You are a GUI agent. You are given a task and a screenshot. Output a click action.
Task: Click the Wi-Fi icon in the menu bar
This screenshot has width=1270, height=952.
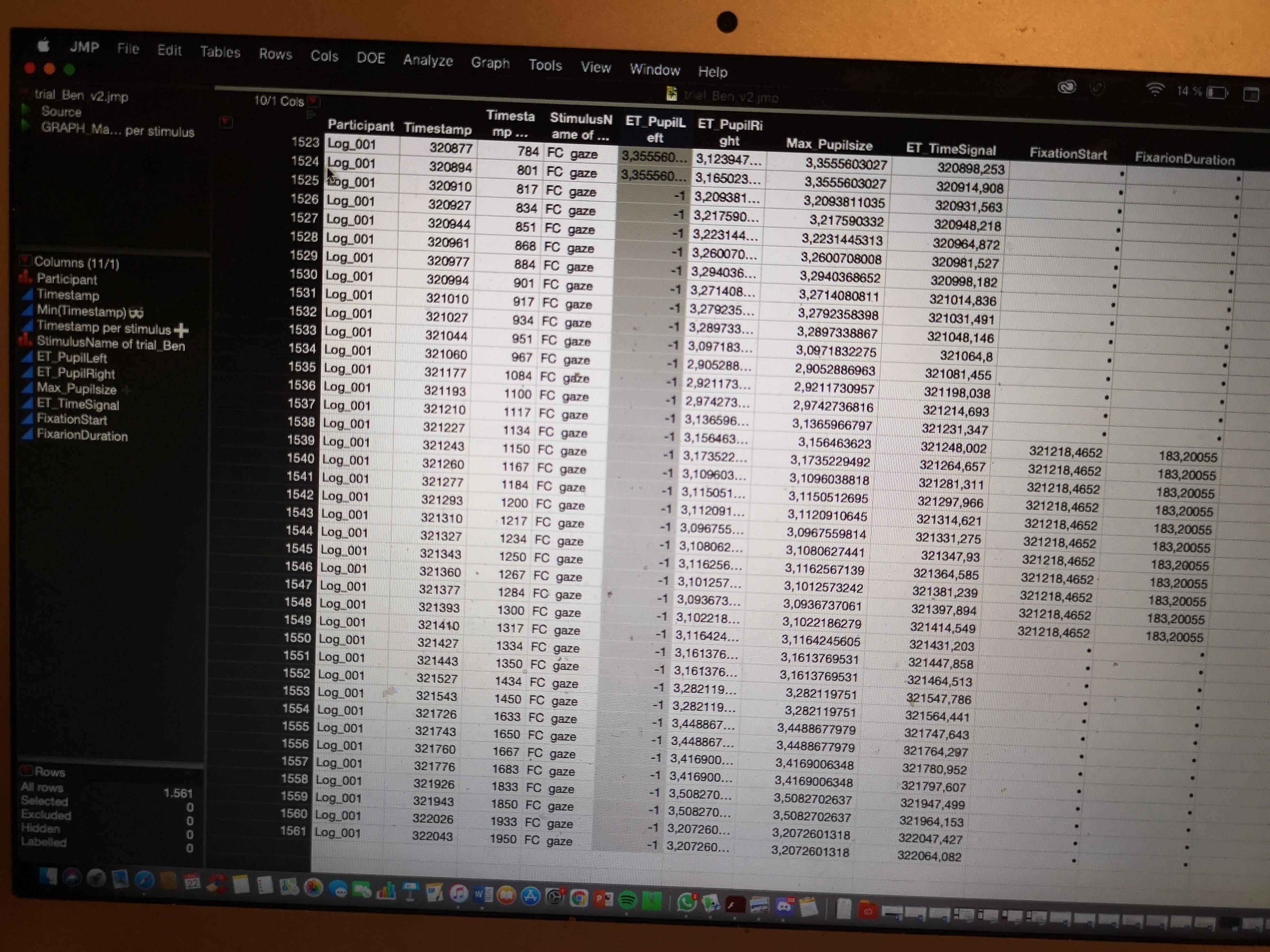(x=1155, y=89)
